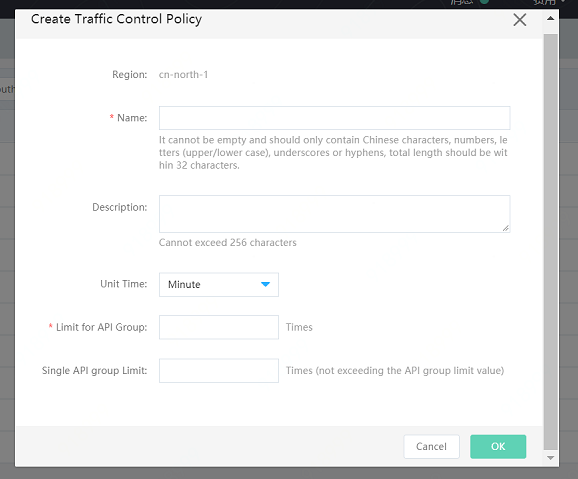
Task: Click the Unit Time label
Action: pyautogui.click(x=123, y=284)
